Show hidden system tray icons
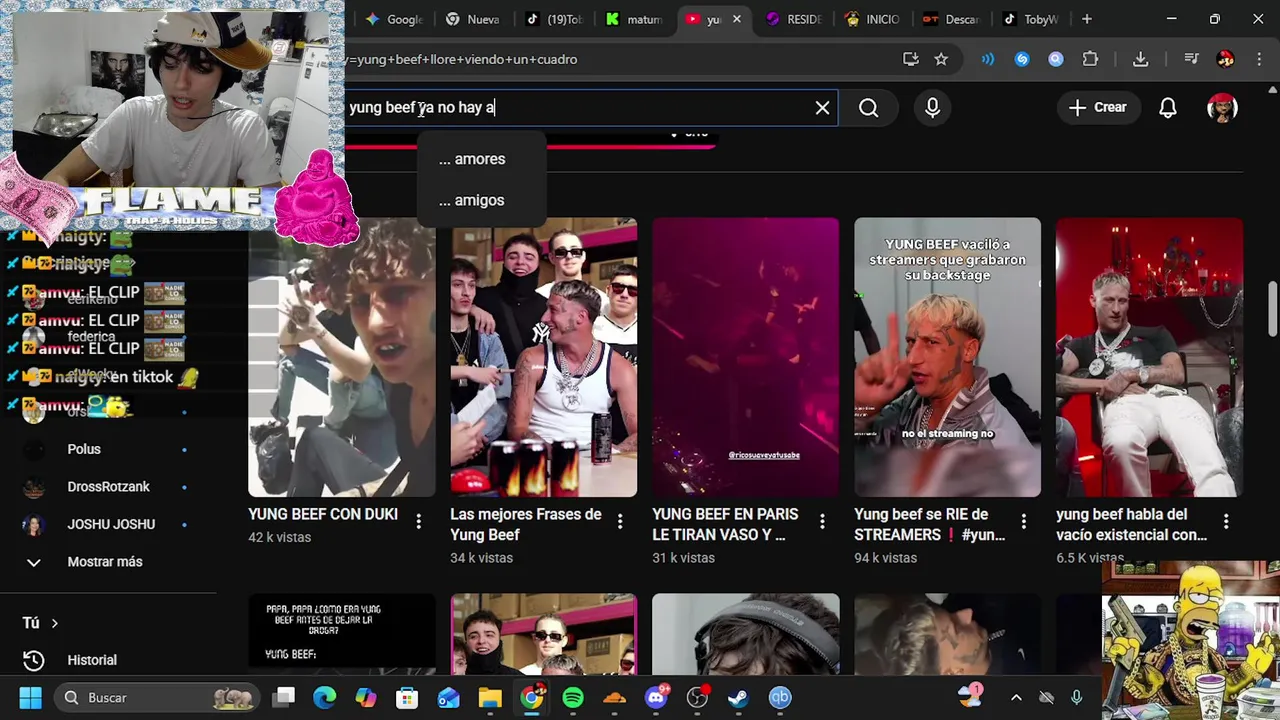1280x720 pixels. tap(1016, 697)
